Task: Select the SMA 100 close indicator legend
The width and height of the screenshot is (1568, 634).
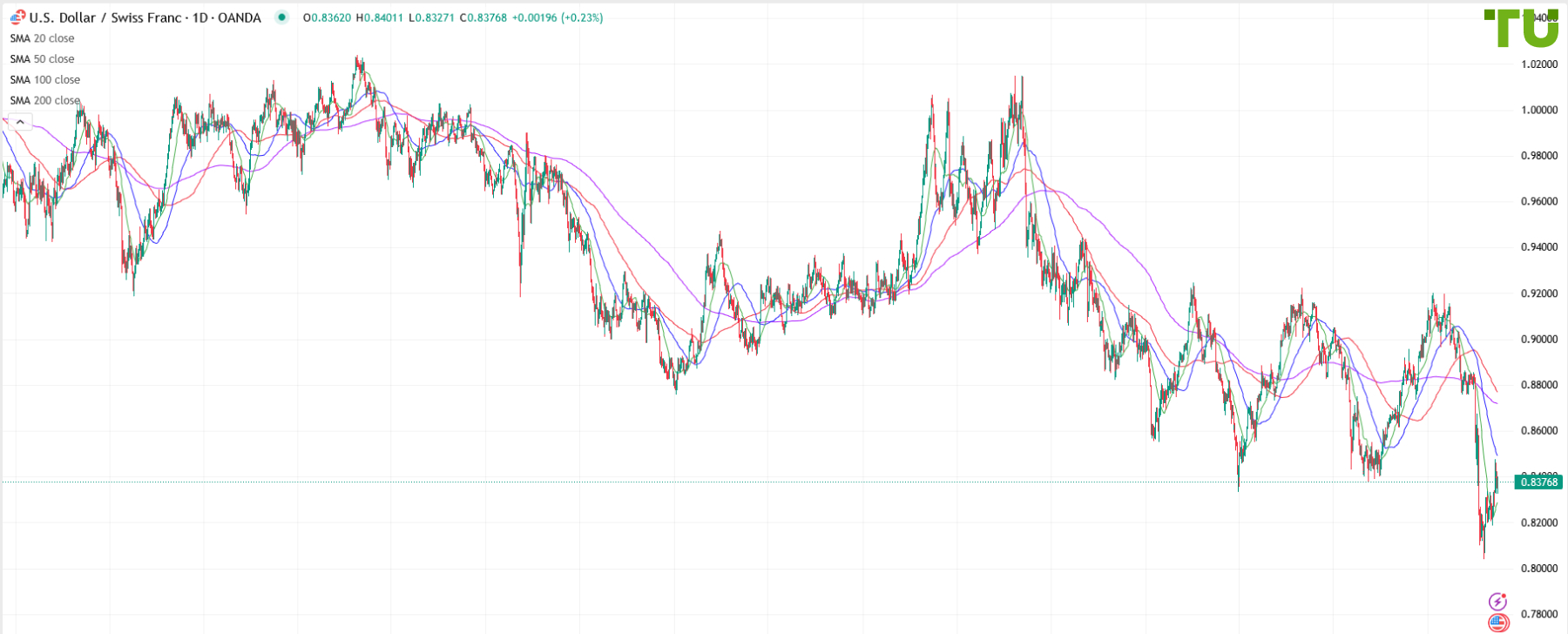Action: pos(44,80)
